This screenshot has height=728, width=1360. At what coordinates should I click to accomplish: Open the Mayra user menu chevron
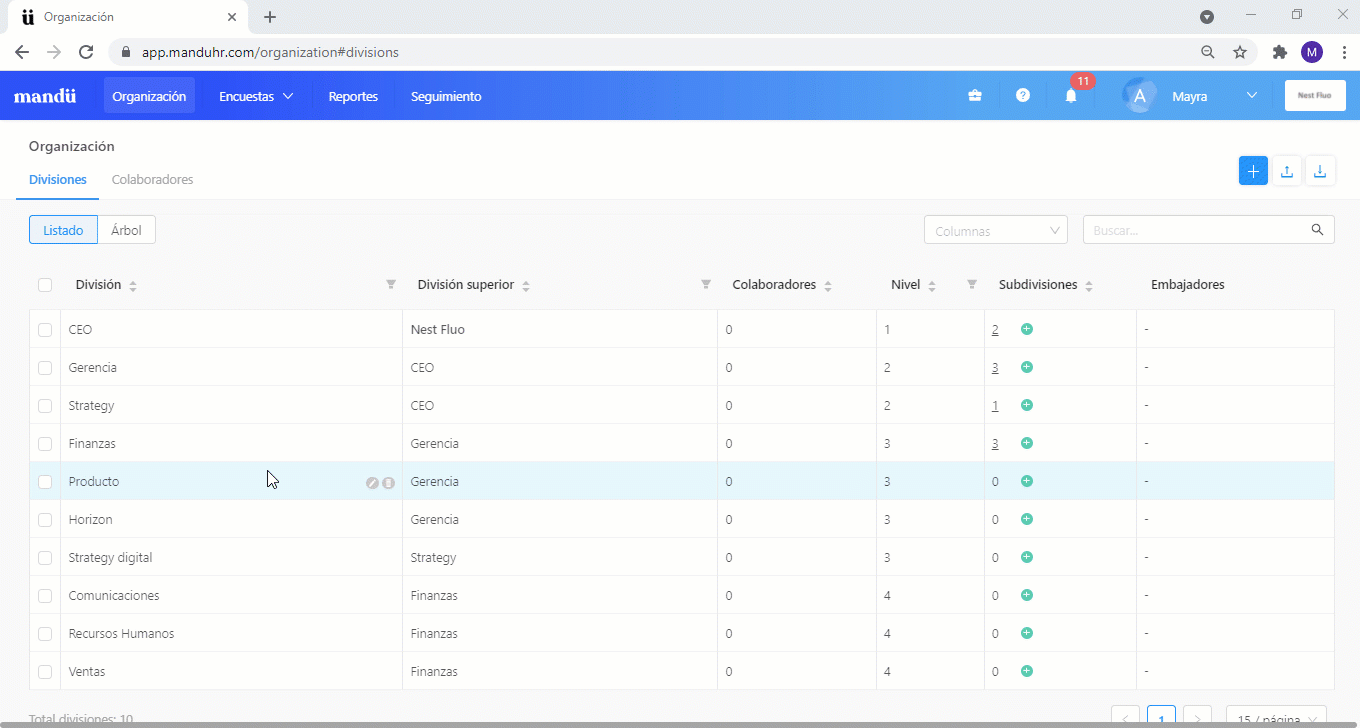point(1252,96)
